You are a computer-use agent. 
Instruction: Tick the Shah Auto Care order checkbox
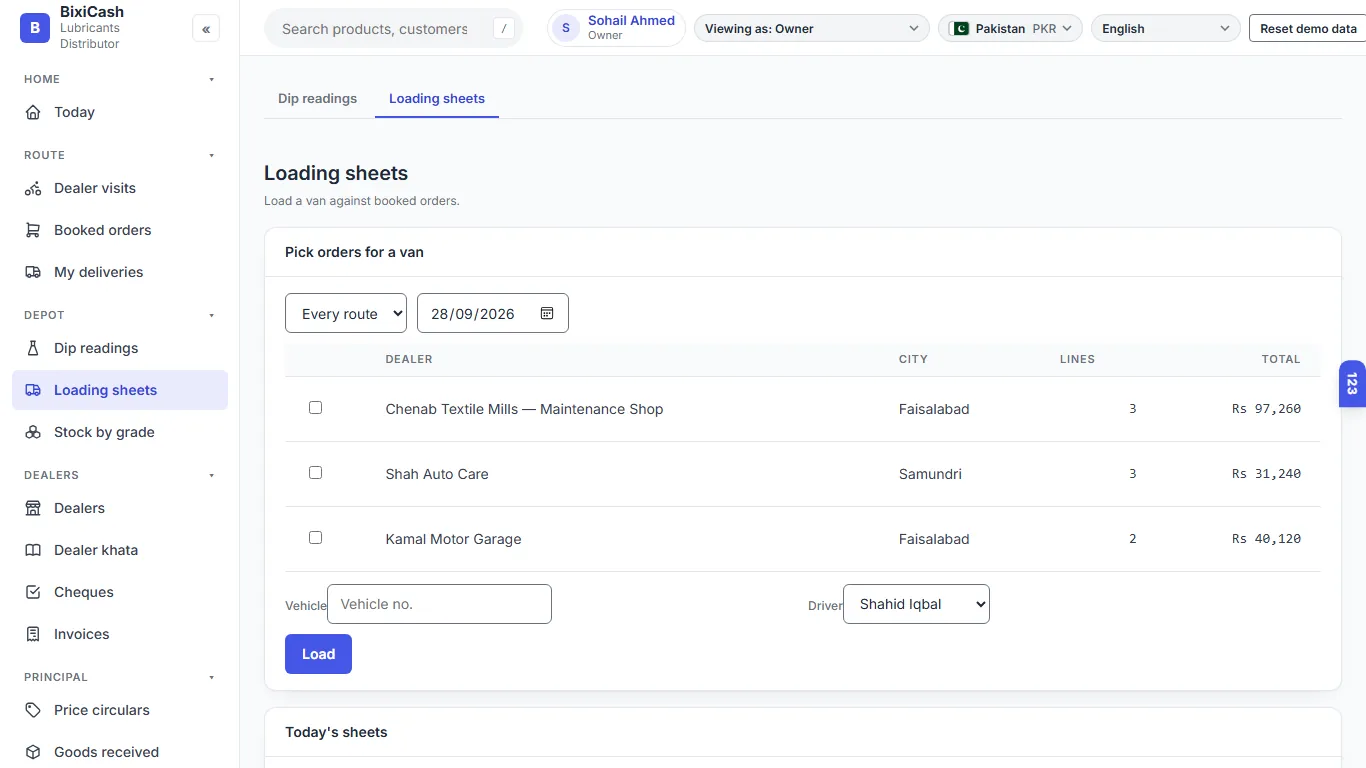pos(315,473)
